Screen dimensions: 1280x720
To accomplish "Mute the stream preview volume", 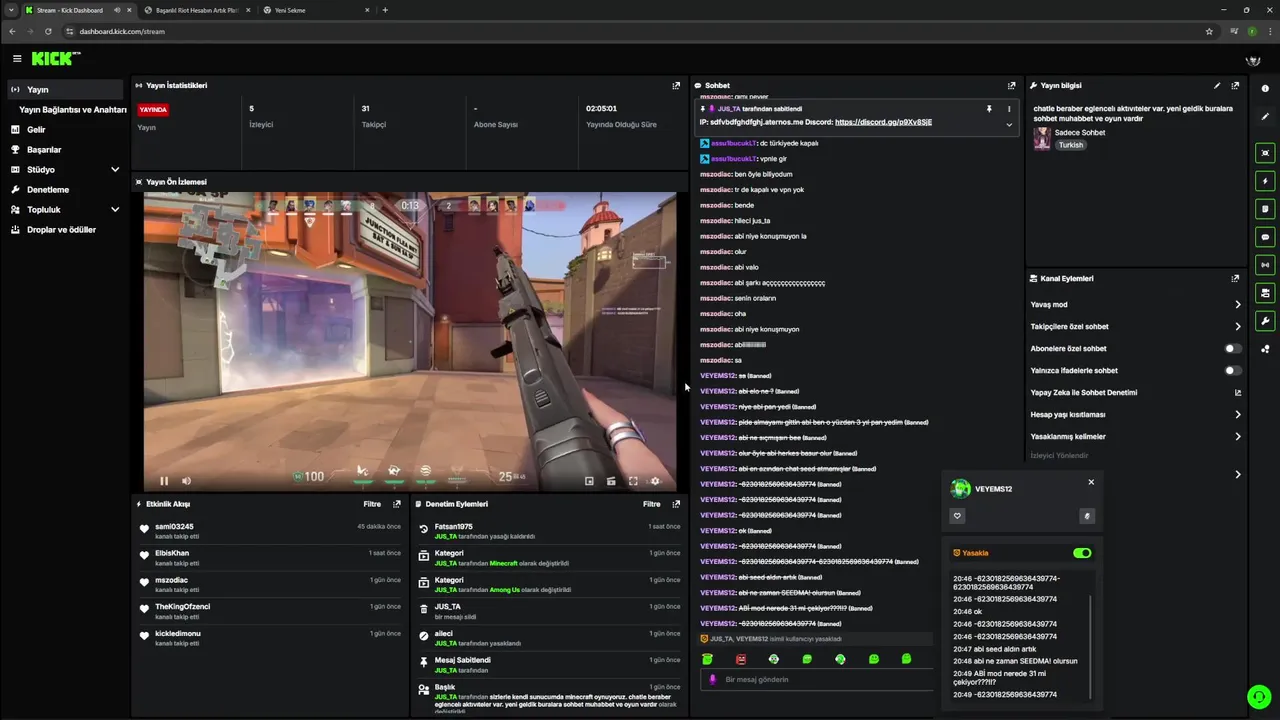I will (186, 481).
